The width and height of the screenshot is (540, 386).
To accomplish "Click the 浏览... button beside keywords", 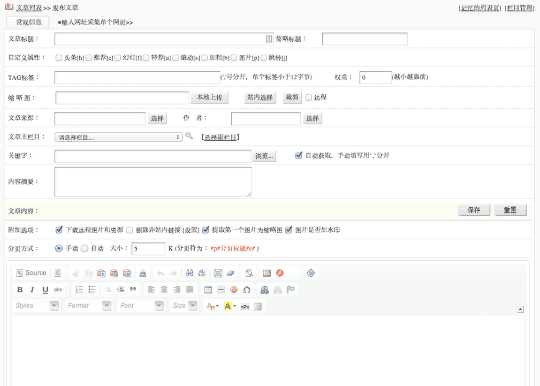I will [264, 156].
